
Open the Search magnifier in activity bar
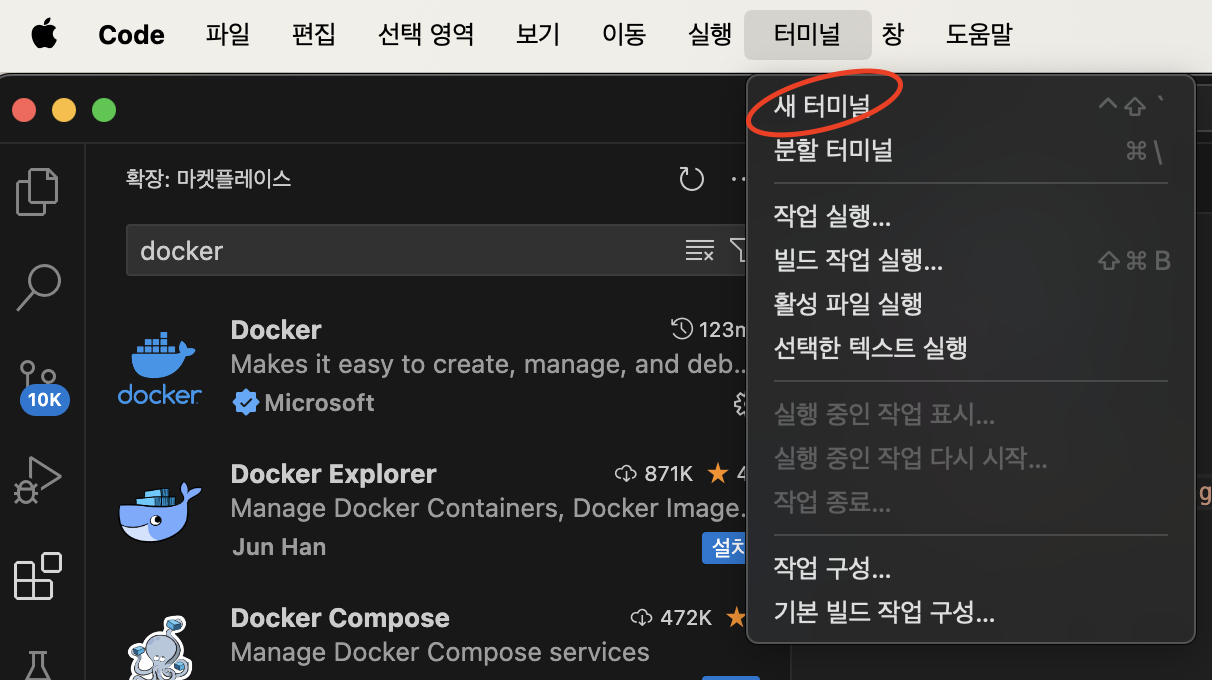tap(38, 287)
